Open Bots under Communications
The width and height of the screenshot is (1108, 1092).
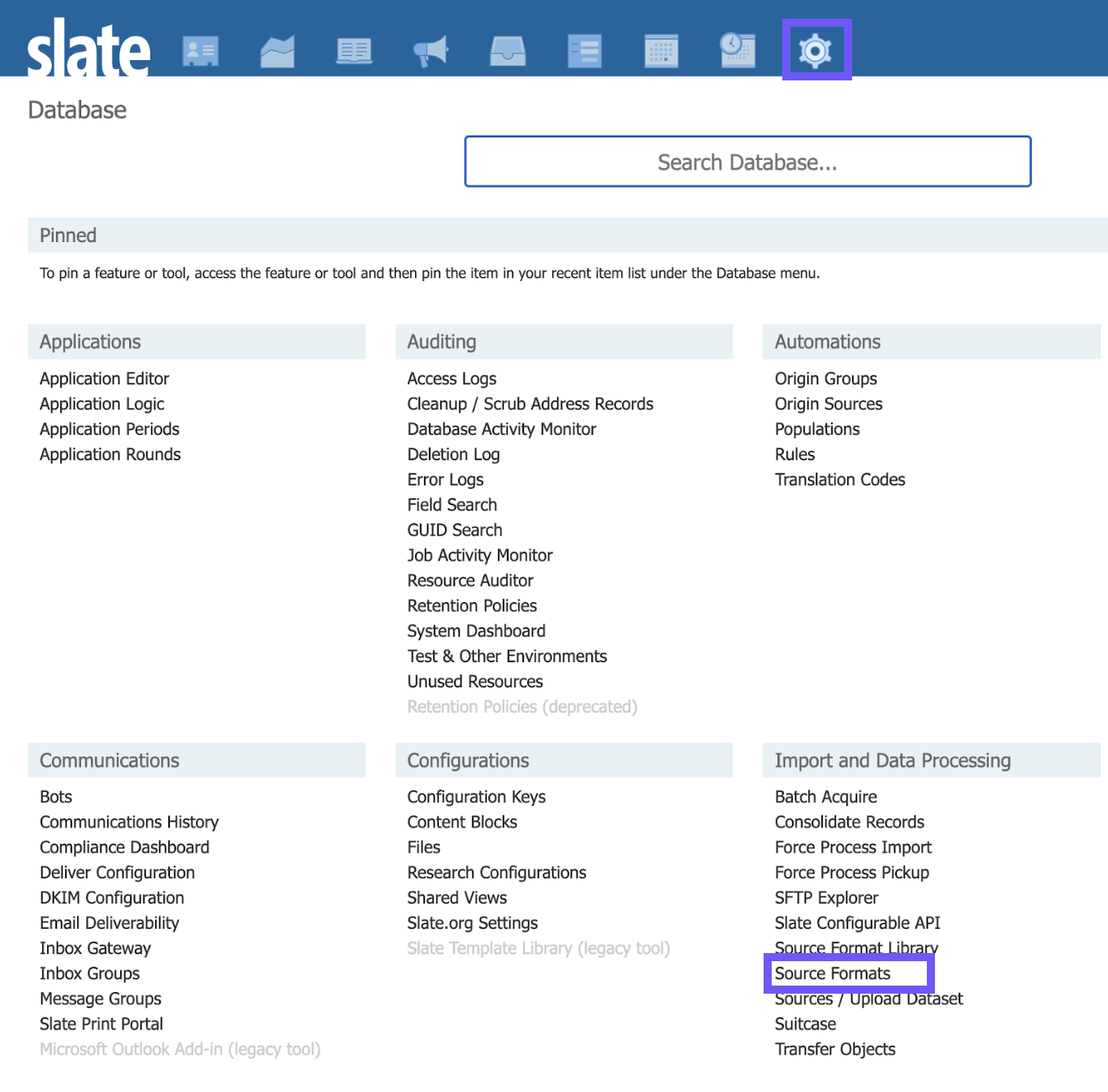coord(56,796)
